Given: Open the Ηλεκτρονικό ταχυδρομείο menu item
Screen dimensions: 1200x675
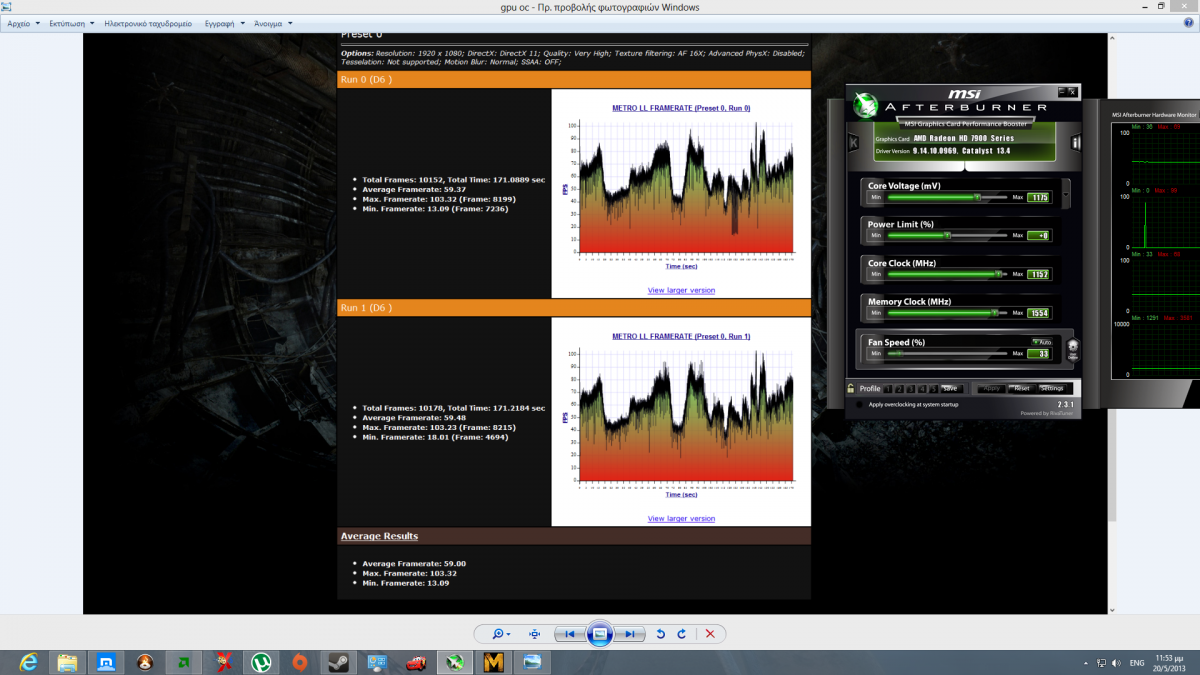Looking at the screenshot, I should [x=148, y=22].
